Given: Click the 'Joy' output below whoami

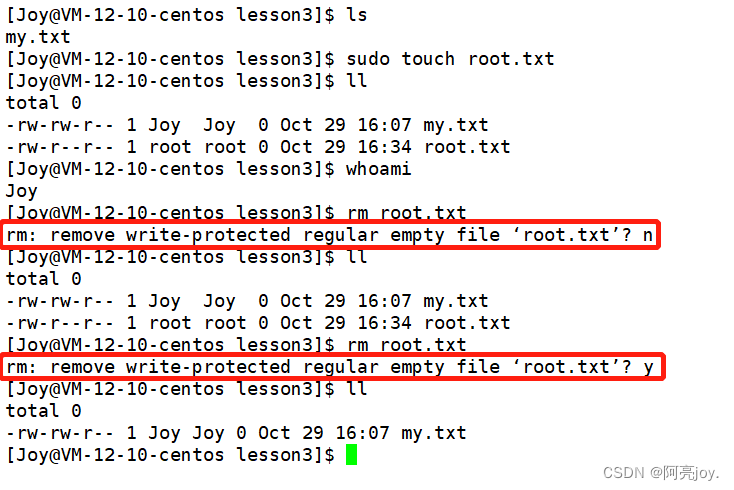Looking at the screenshot, I should pyautogui.click(x=22, y=191).
